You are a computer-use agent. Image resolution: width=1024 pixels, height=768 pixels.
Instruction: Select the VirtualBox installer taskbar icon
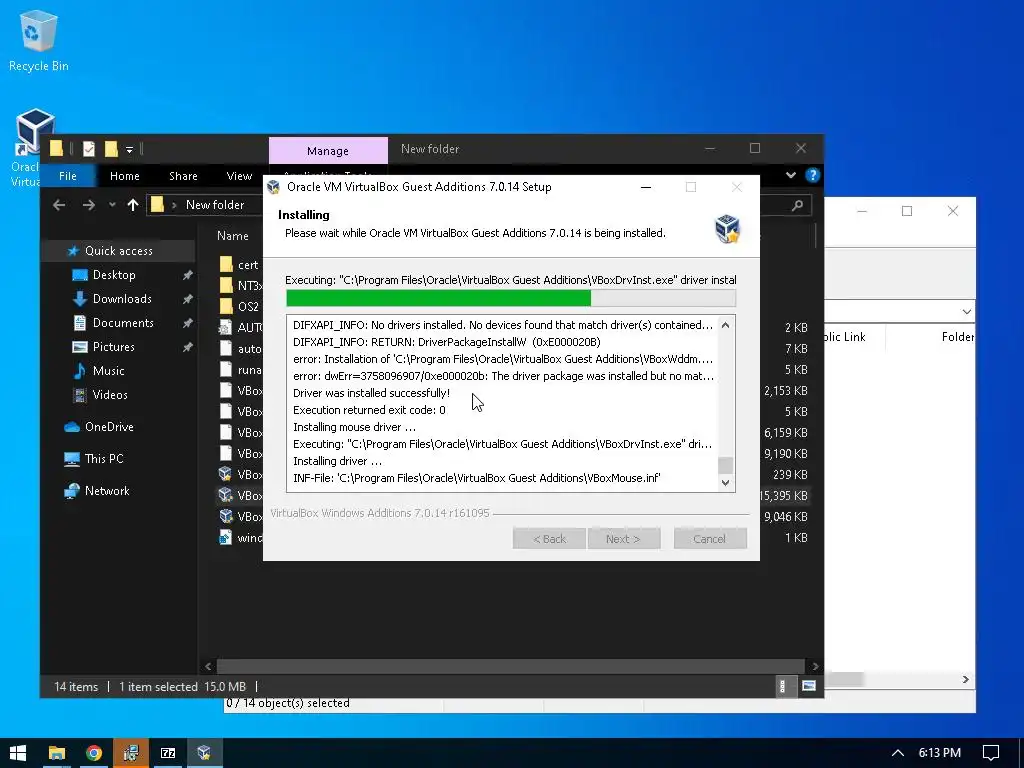(204, 753)
